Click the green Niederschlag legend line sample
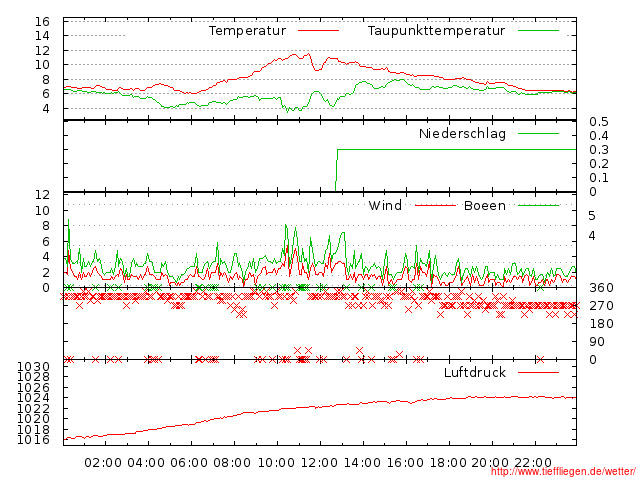This screenshot has width=640, height=480. 538,133
